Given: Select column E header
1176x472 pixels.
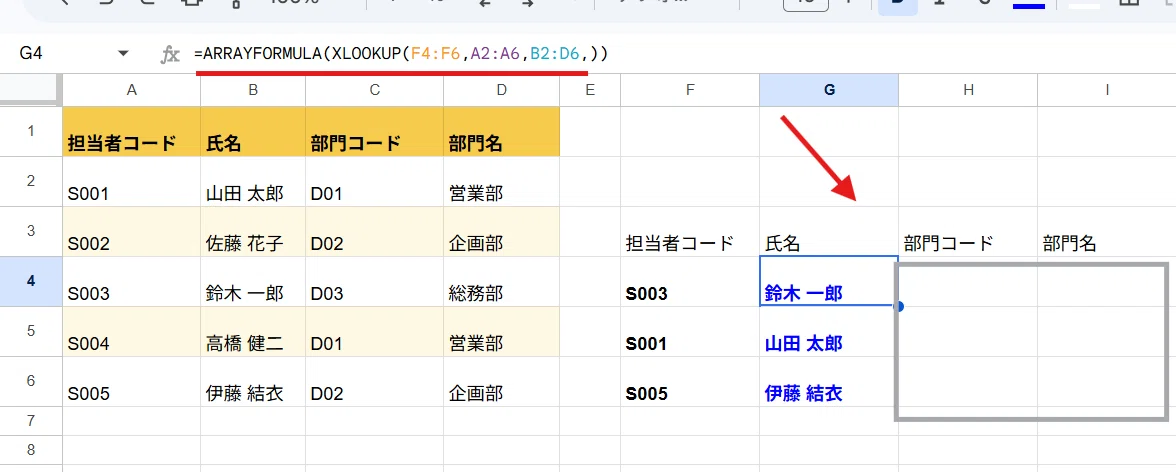Looking at the screenshot, I should tap(590, 90).
